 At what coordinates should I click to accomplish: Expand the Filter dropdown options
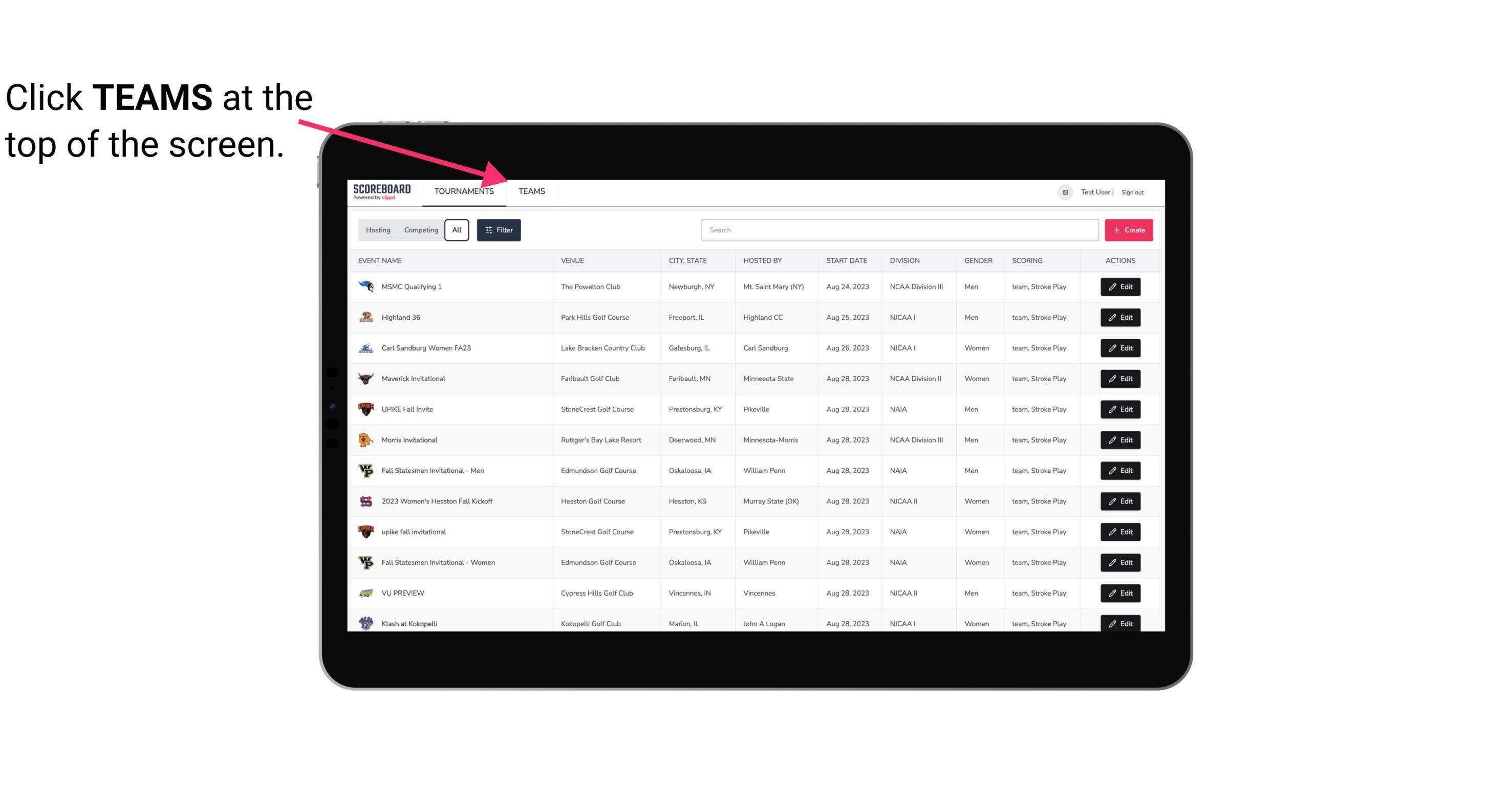(x=498, y=230)
